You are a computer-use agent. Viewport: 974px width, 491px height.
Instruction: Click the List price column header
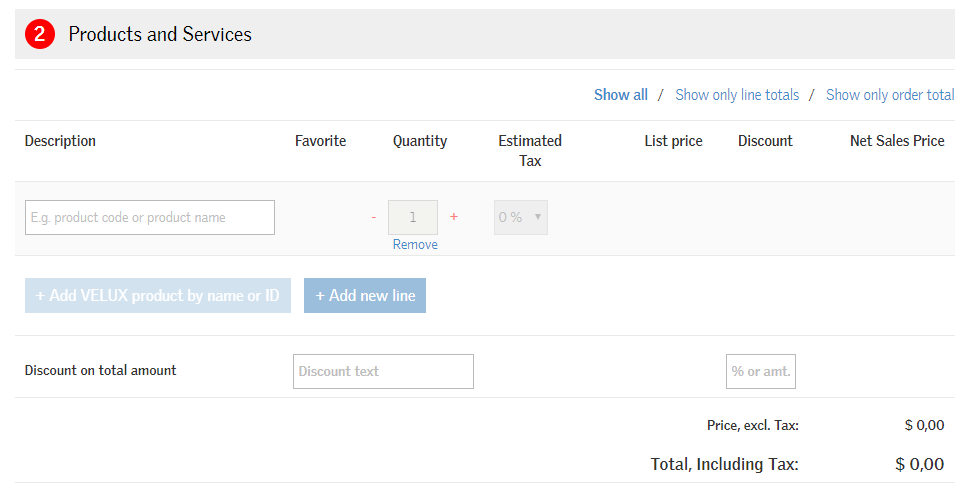(x=673, y=141)
